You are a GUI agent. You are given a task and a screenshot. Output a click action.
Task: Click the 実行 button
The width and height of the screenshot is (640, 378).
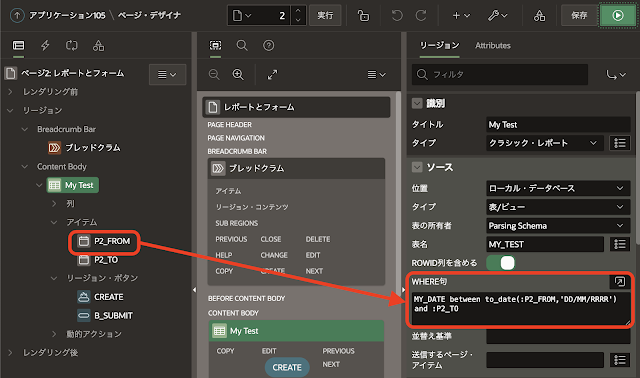(325, 16)
